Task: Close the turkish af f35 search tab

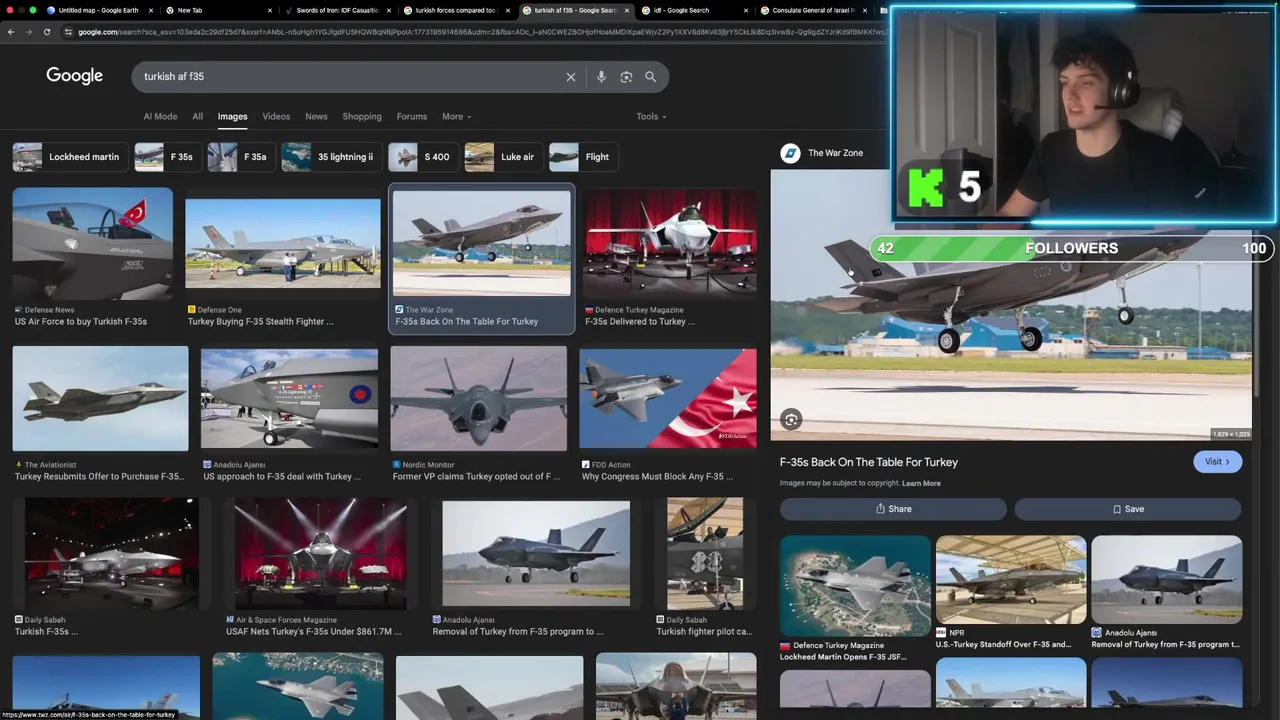Action: 628,10
